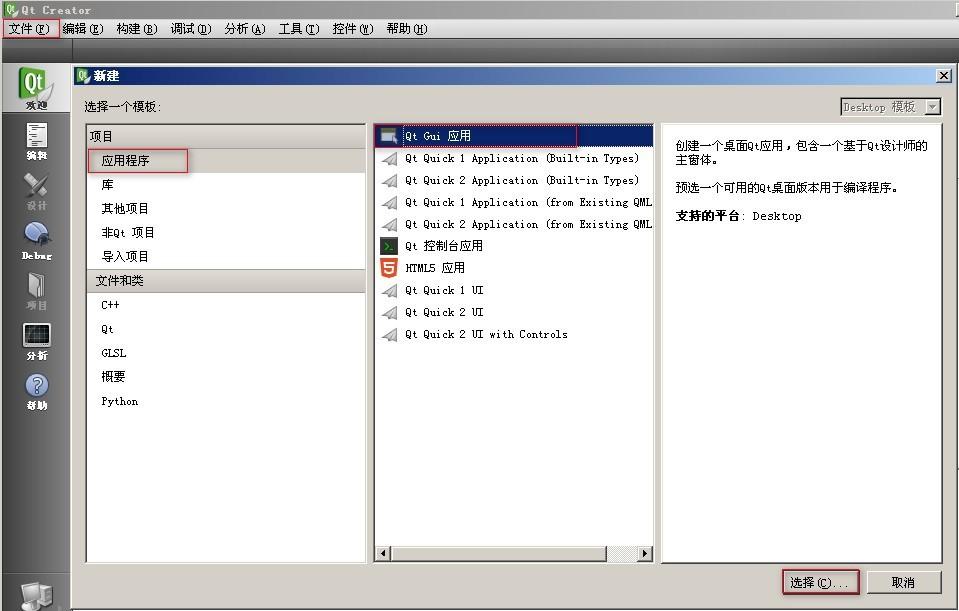Open the 工具 menu
The width and height of the screenshot is (959, 611).
pos(298,29)
